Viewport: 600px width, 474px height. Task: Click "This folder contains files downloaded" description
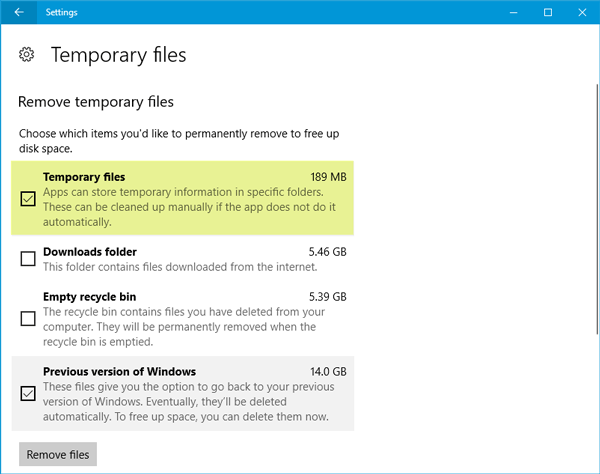[180, 267]
